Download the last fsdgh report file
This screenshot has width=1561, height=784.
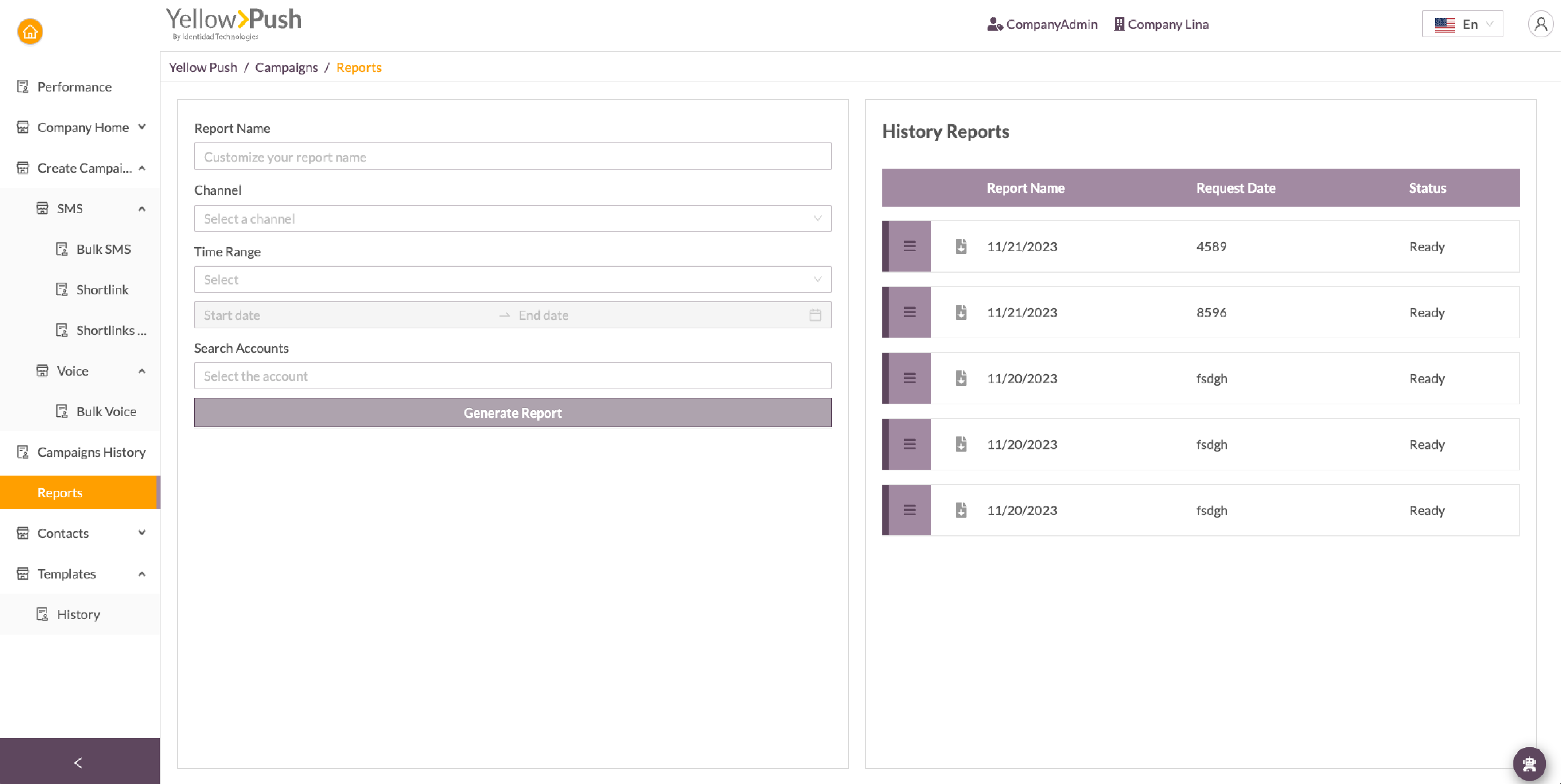[x=961, y=510]
